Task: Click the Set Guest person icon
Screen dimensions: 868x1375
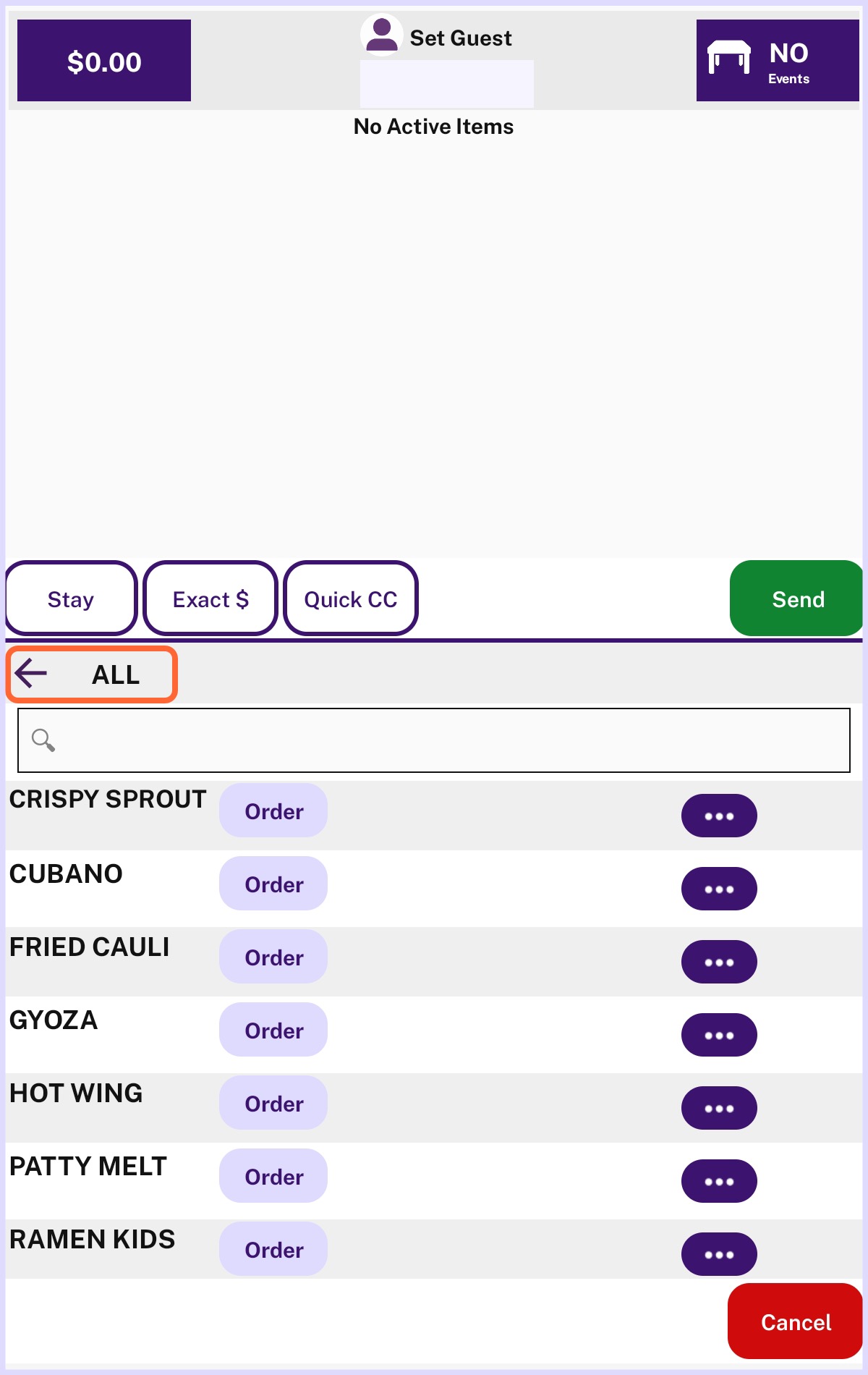Action: [381, 35]
